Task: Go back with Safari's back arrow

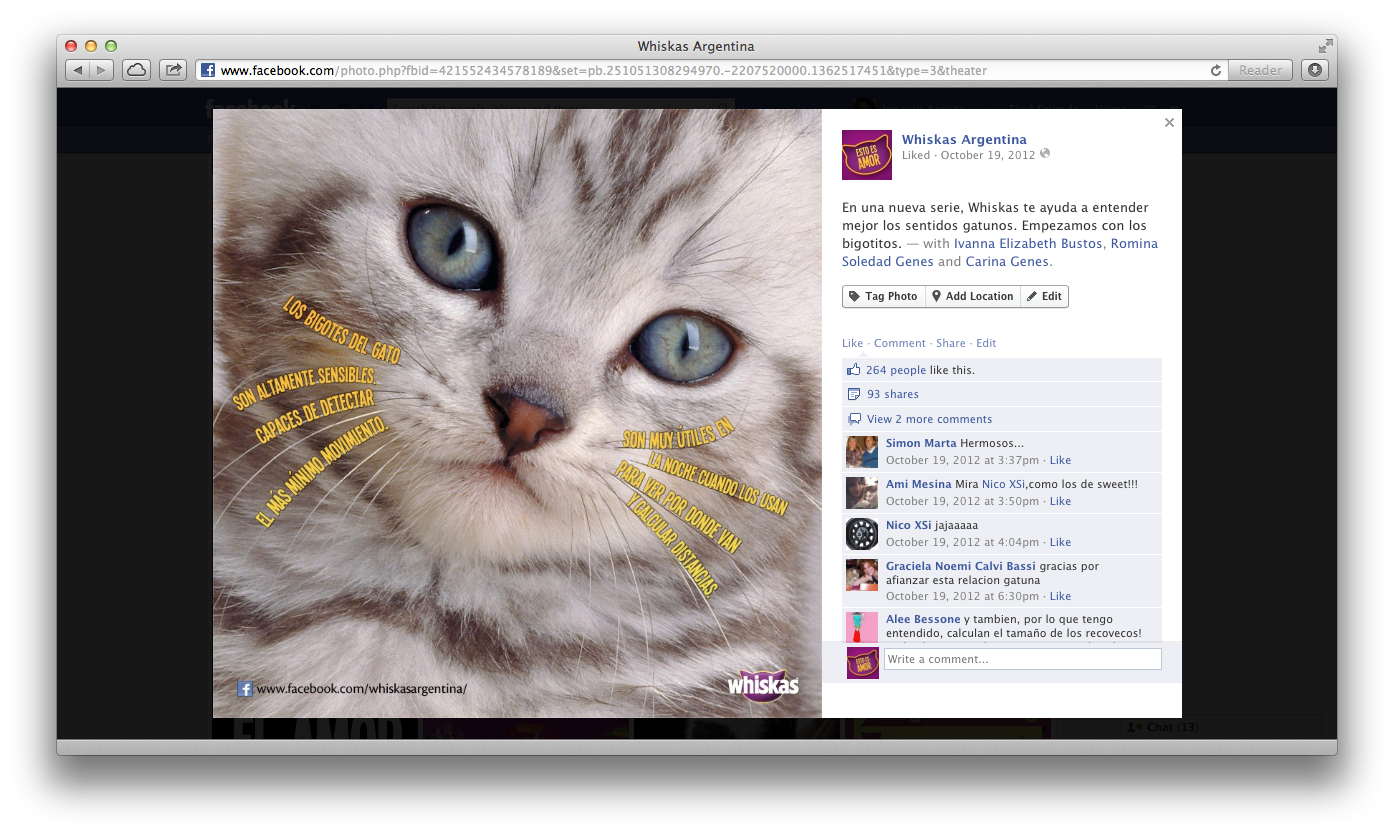Action: (x=78, y=70)
